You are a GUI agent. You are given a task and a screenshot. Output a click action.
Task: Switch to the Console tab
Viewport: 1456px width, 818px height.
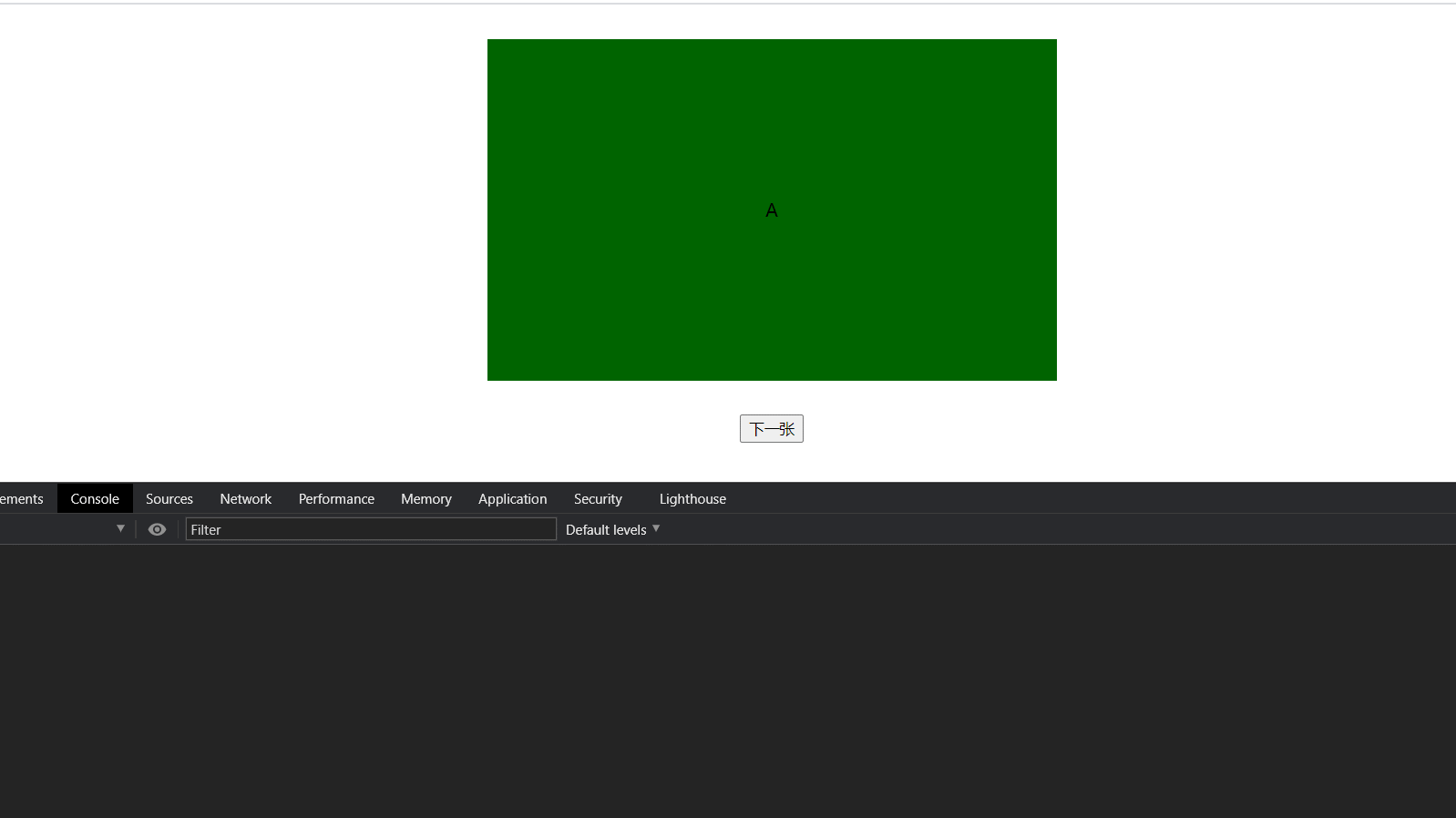point(95,499)
